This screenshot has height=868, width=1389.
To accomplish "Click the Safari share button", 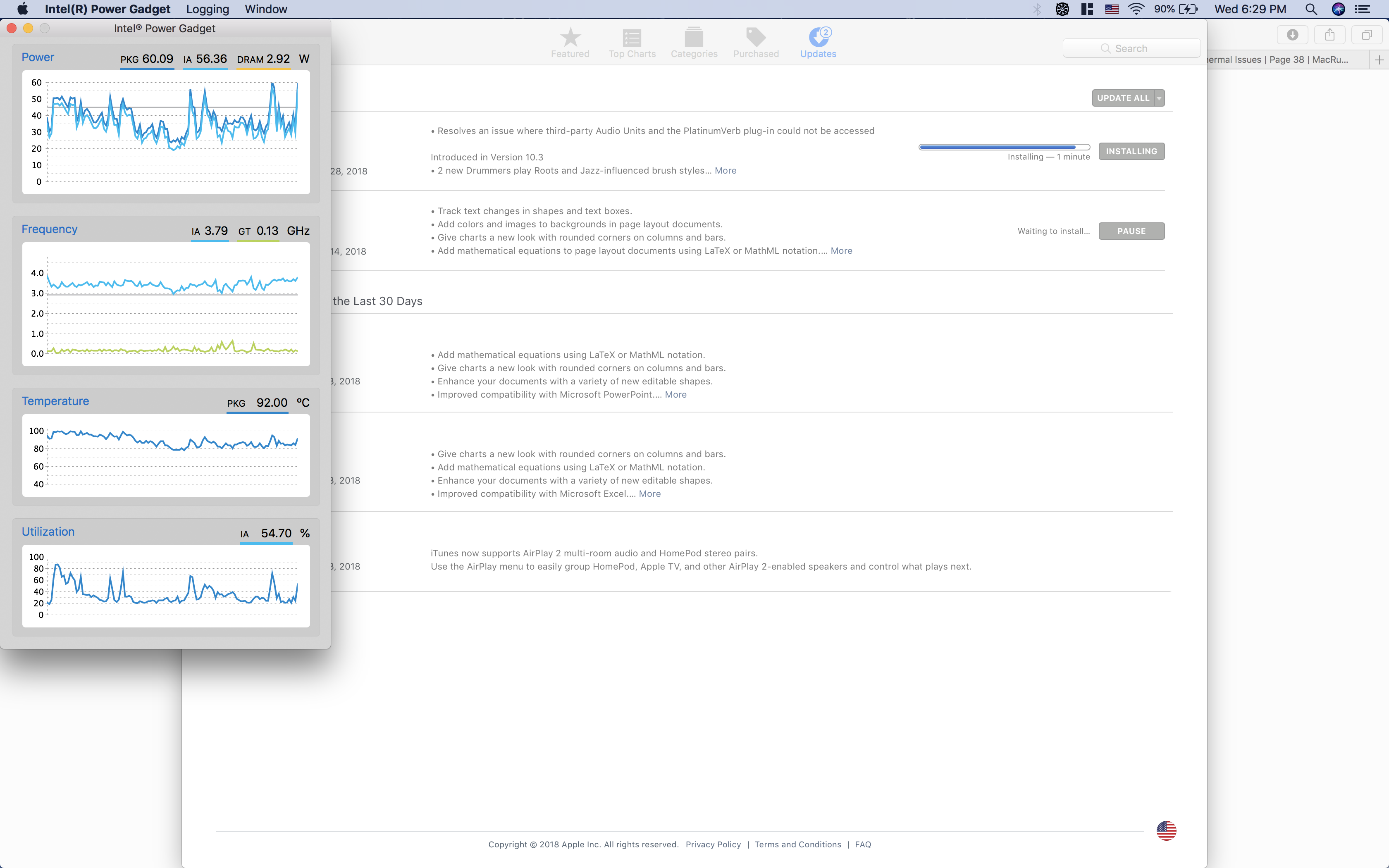I will (1330, 35).
